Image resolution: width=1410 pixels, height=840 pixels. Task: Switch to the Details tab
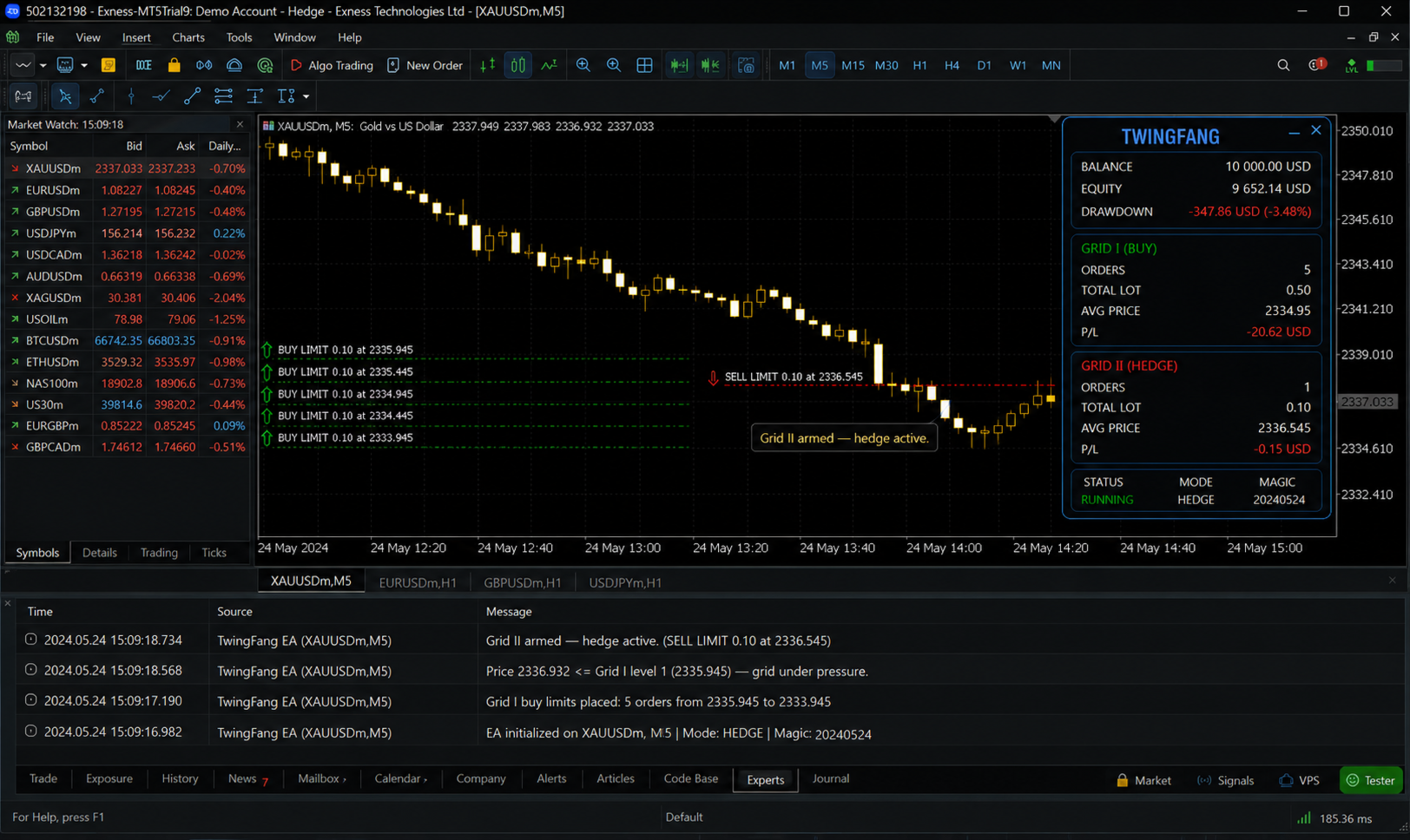[x=100, y=553]
